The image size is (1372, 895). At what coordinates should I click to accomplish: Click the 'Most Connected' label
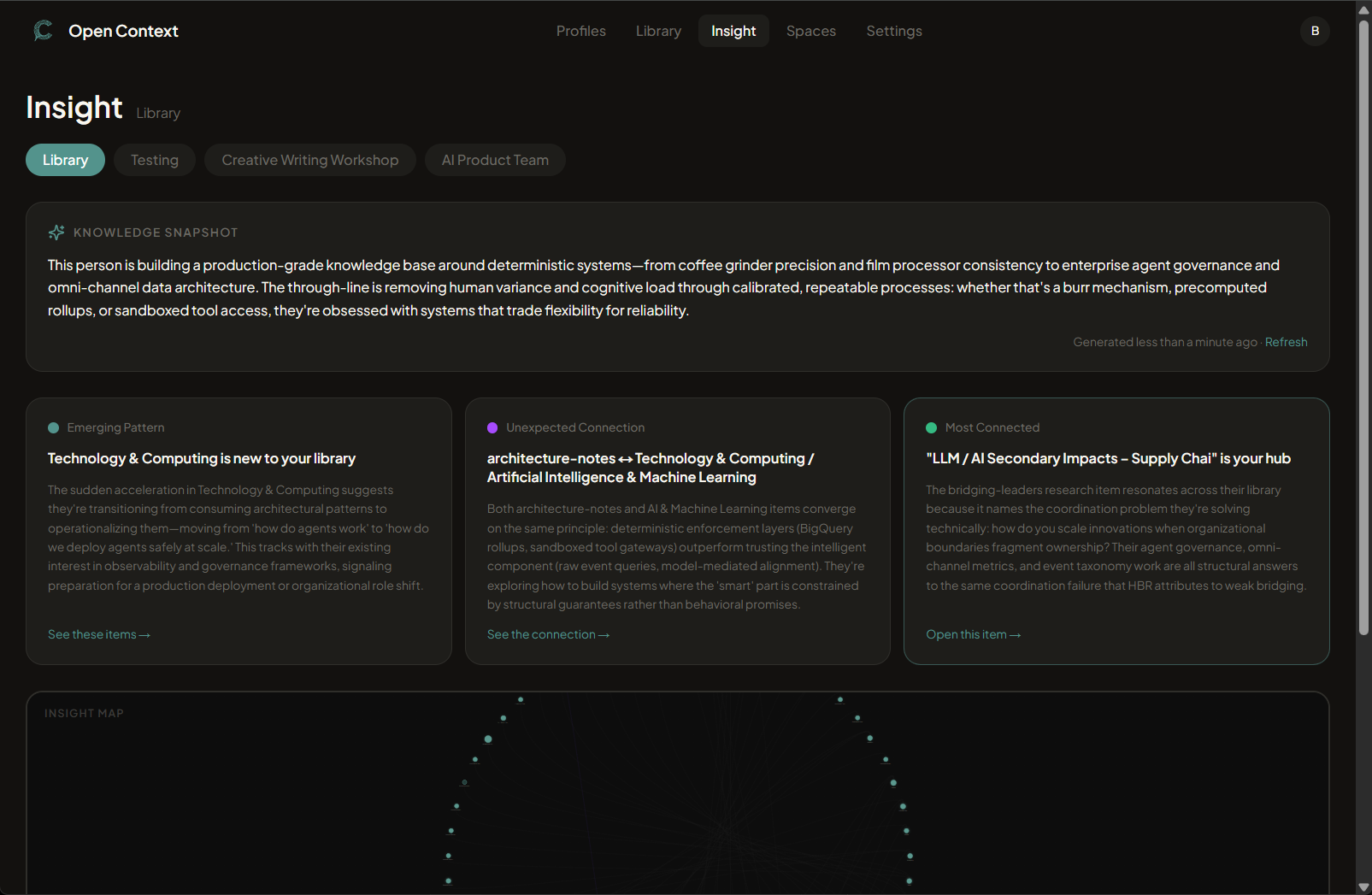[x=992, y=427]
